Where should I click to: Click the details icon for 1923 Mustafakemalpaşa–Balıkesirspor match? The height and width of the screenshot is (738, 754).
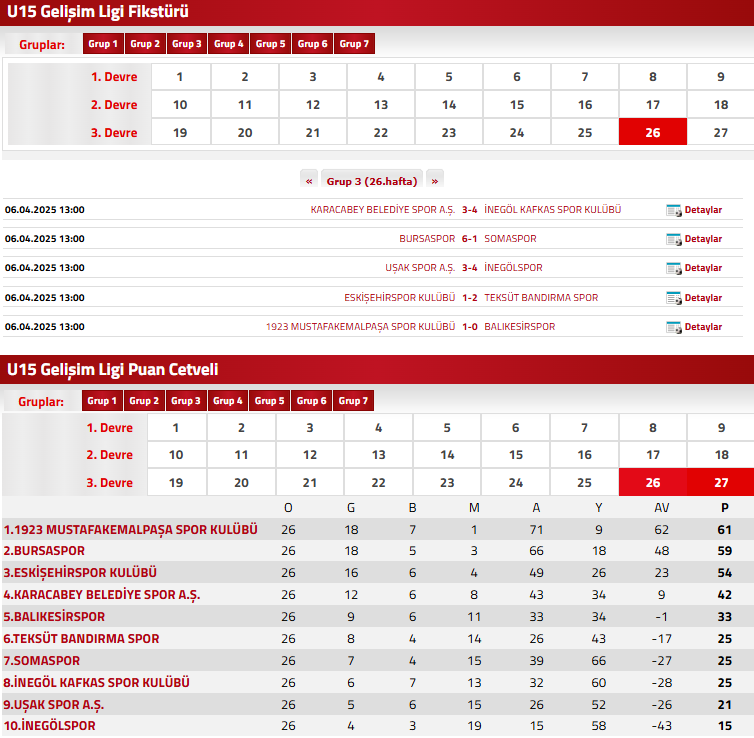(673, 327)
